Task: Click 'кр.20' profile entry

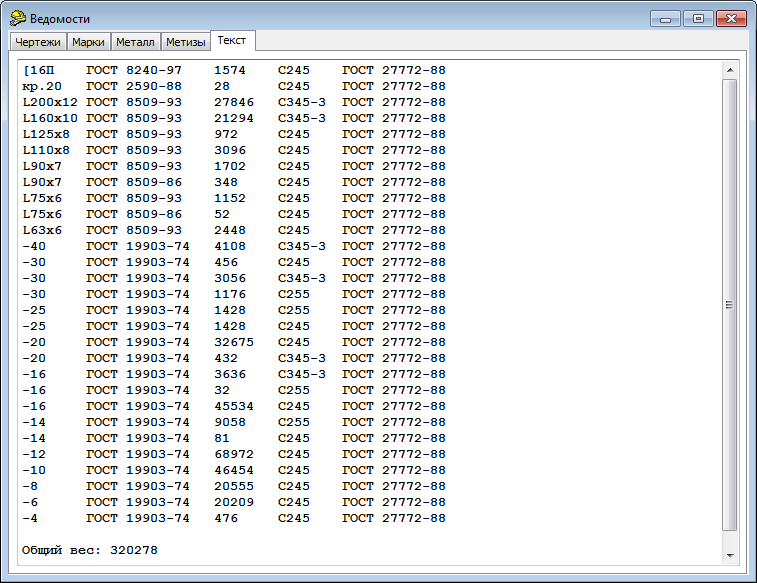Action: 42,86
